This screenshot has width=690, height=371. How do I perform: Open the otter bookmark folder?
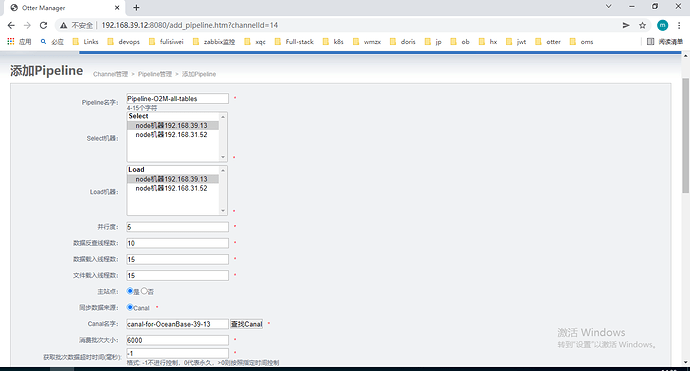tap(548, 42)
